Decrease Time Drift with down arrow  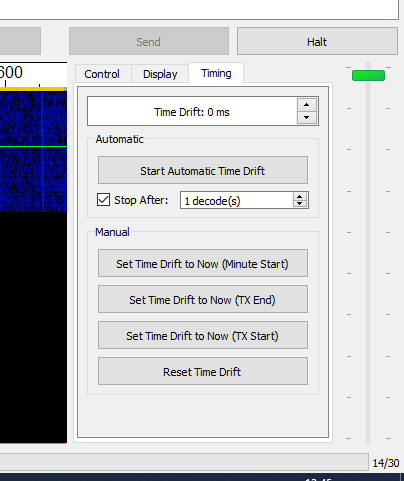point(307,117)
